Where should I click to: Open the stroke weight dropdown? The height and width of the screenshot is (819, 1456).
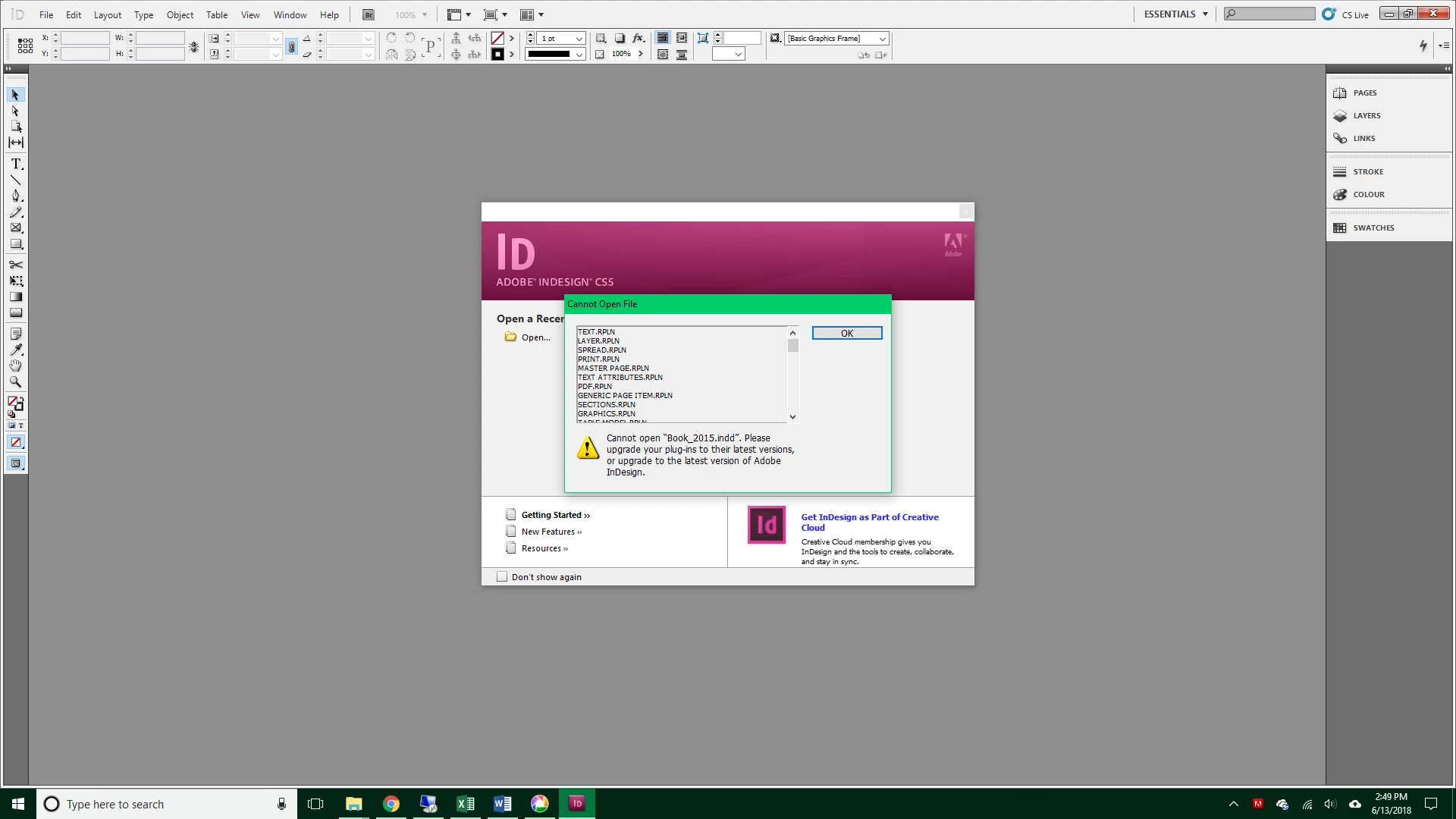[579, 39]
